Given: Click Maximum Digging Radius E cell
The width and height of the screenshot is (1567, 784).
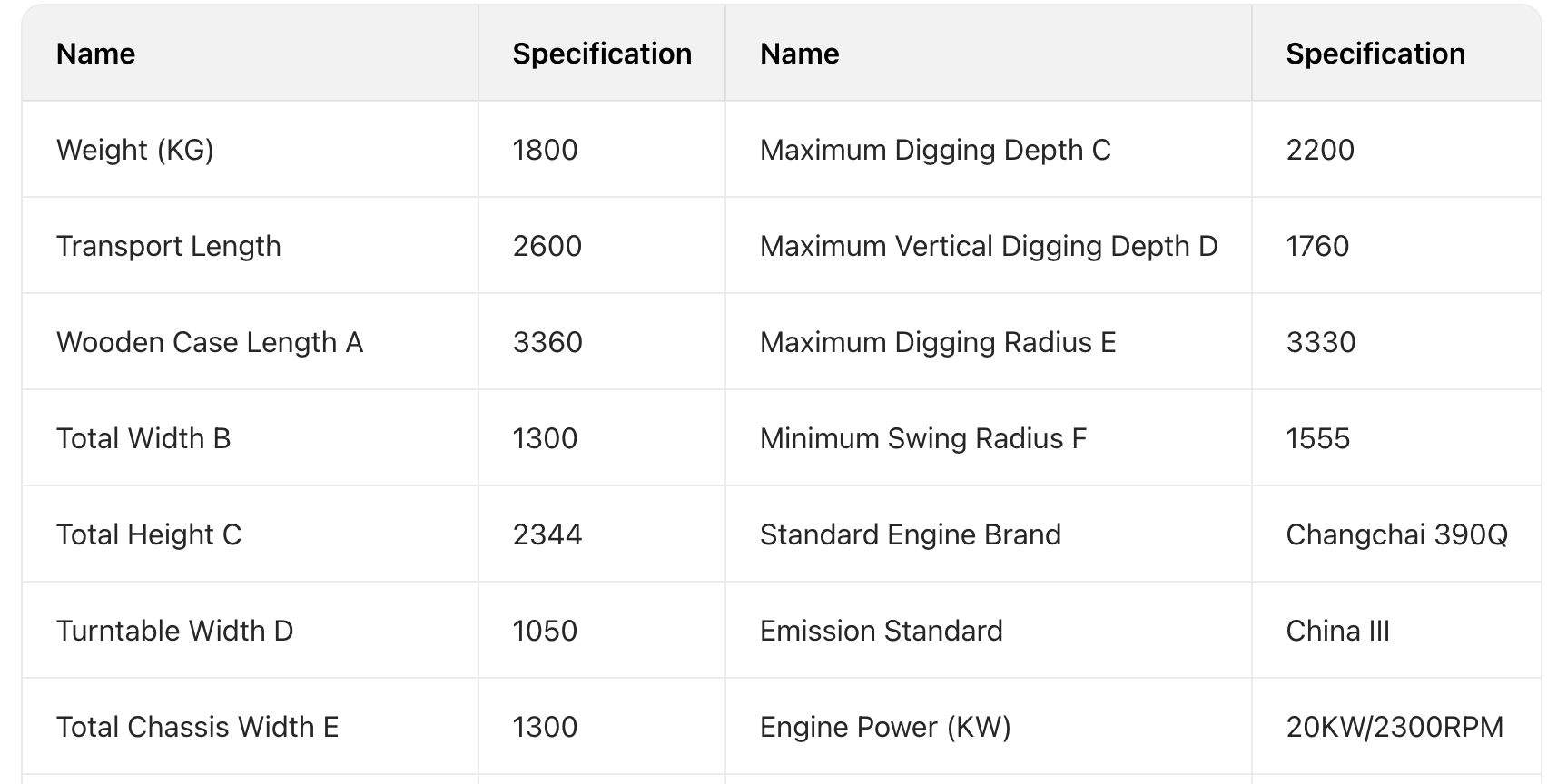Looking at the screenshot, I should 938,342.
